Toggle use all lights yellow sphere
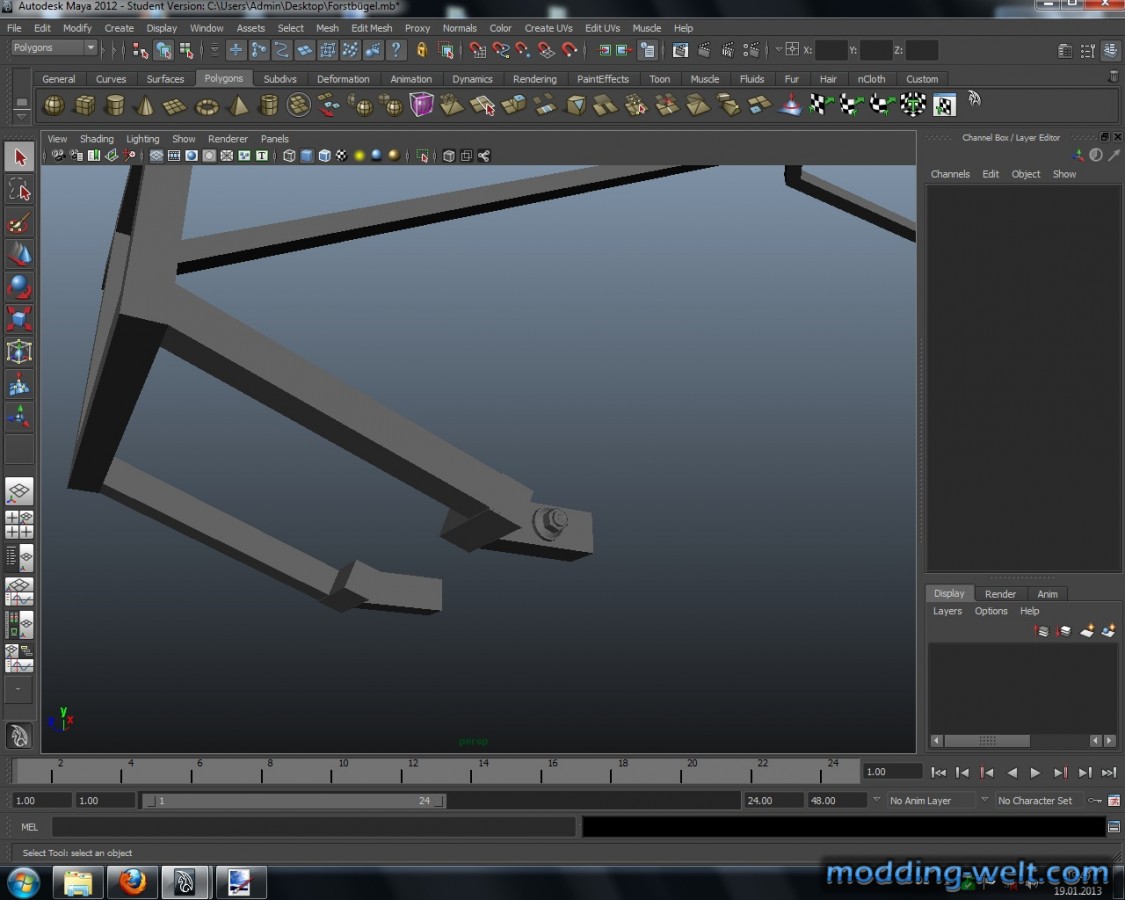This screenshot has height=900, width=1125. pyautogui.click(x=359, y=156)
